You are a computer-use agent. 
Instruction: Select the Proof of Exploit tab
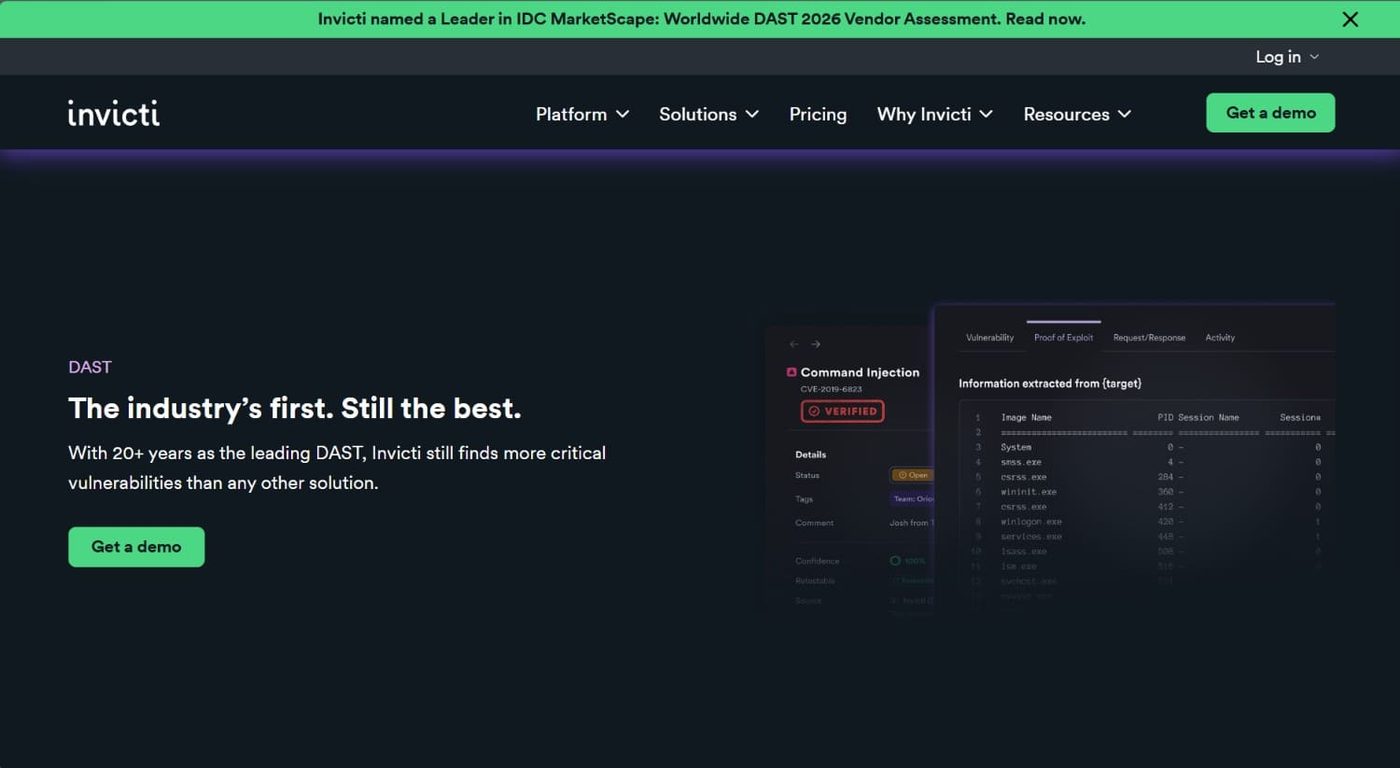tap(1063, 338)
